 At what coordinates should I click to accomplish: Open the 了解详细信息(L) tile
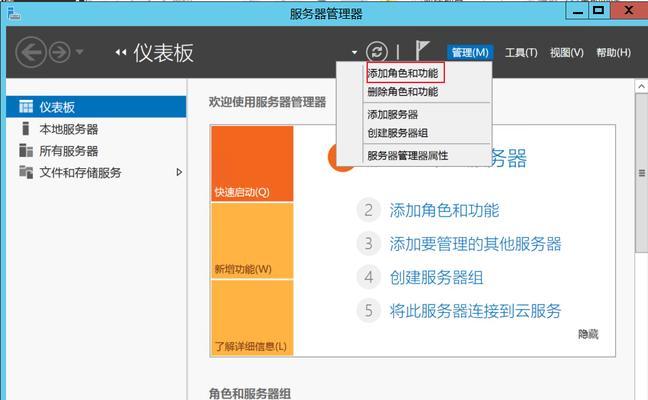(x=252, y=317)
